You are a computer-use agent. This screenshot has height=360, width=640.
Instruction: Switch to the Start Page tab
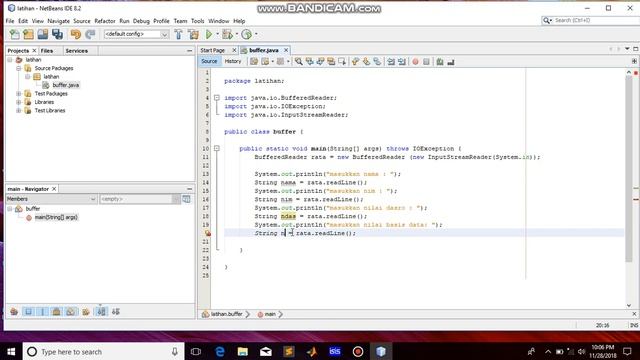coord(213,50)
